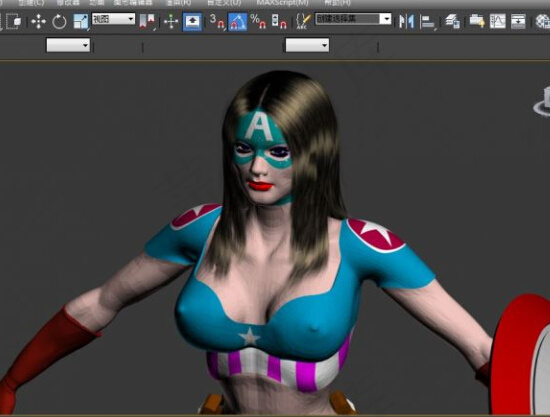Activate the Select and Move tool
This screenshot has height=417, width=550.
pos(38,22)
